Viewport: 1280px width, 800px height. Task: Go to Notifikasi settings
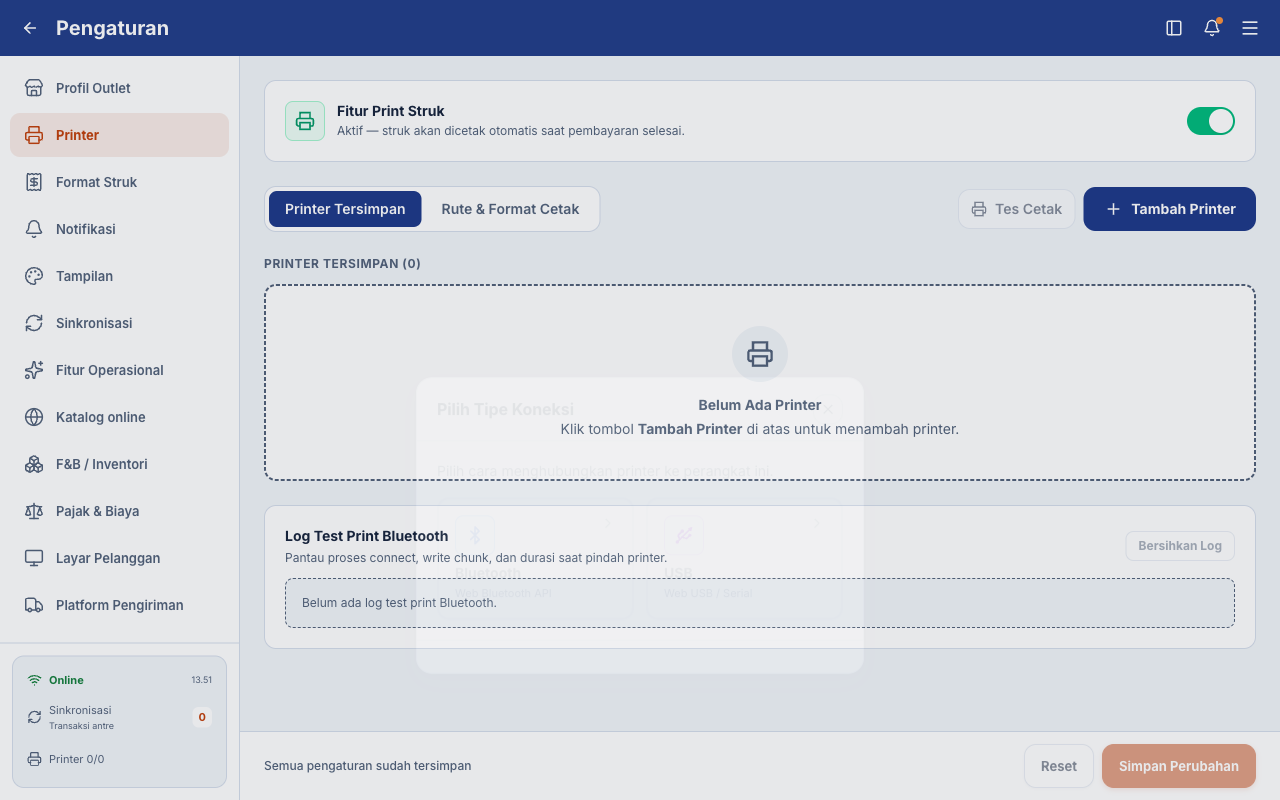[x=120, y=229]
